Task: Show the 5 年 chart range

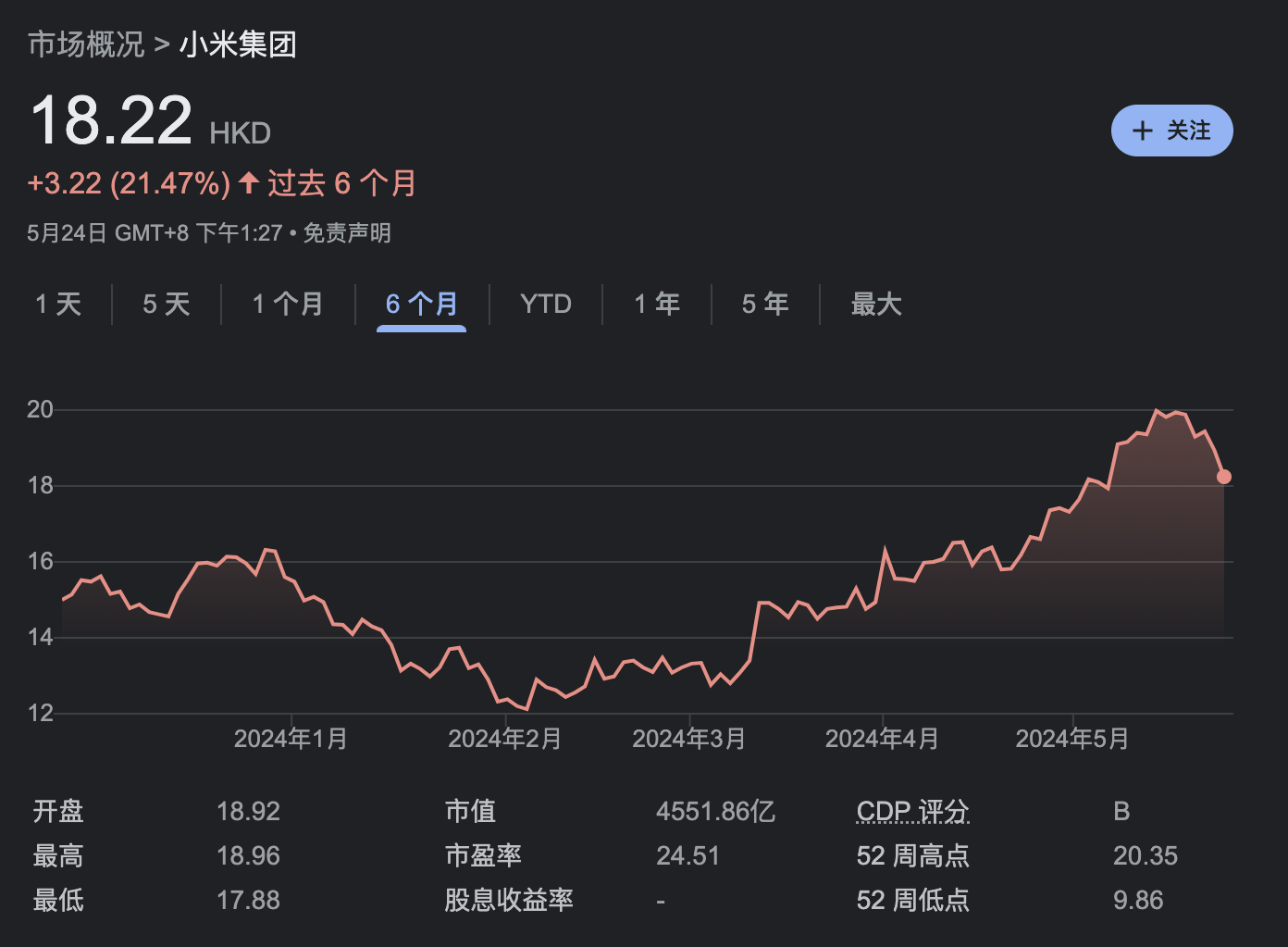Action: tap(765, 304)
